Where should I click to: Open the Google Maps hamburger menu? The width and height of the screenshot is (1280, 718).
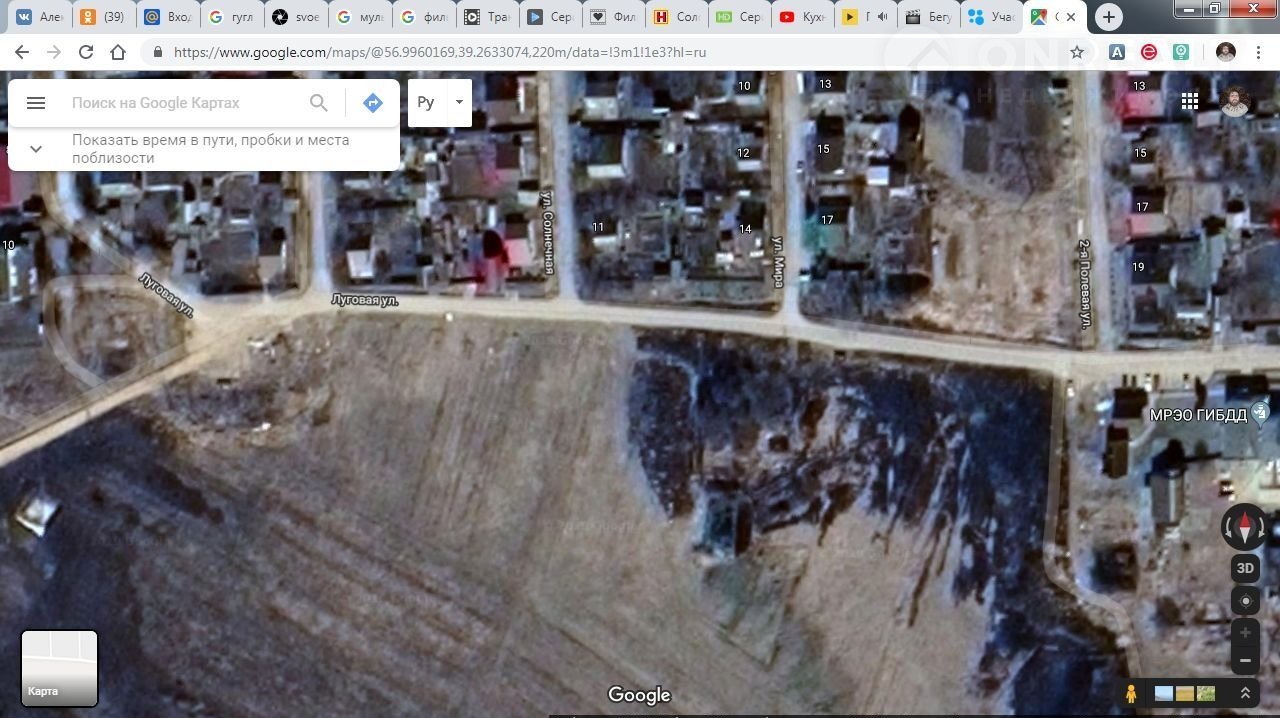(x=36, y=103)
